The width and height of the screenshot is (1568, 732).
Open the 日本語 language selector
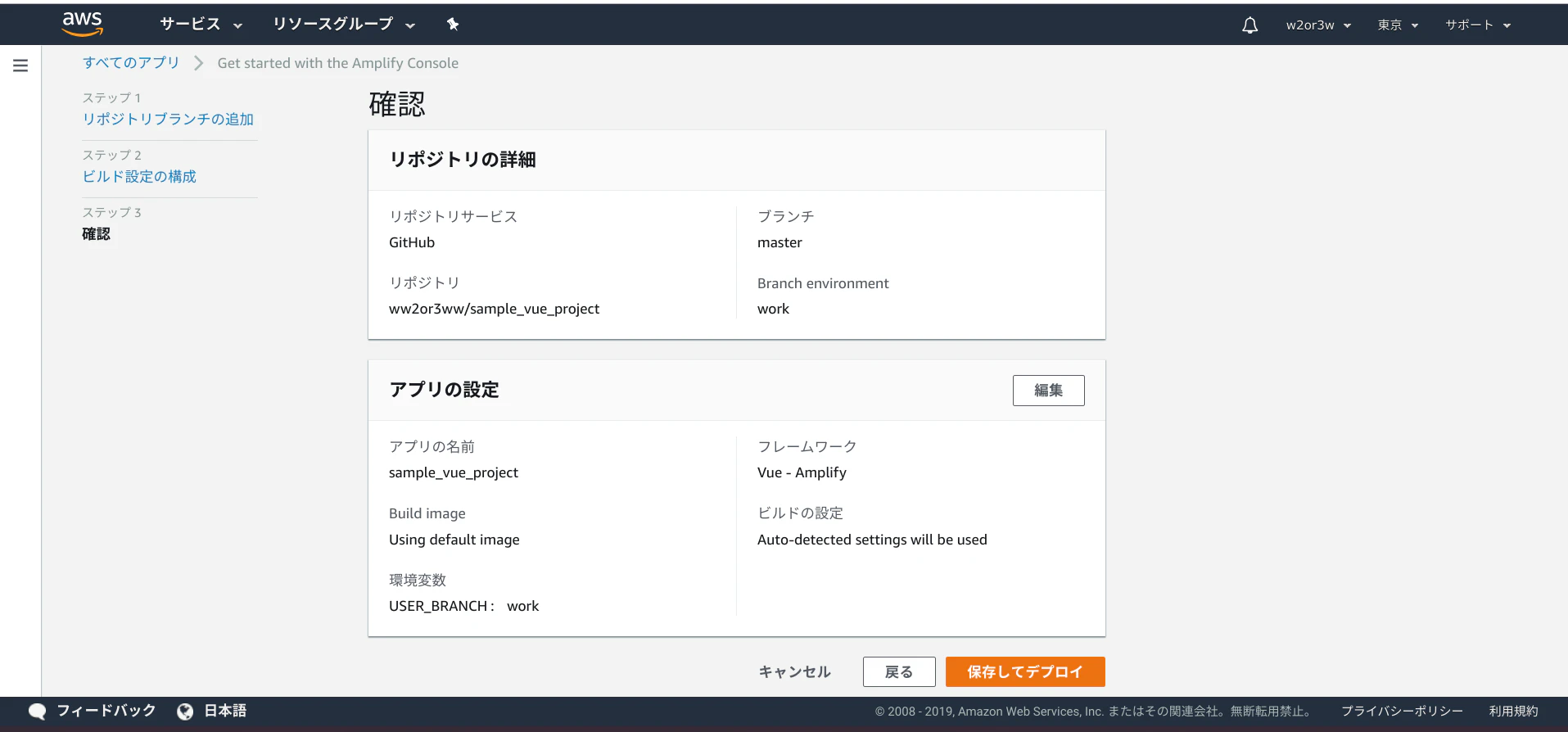pos(225,711)
